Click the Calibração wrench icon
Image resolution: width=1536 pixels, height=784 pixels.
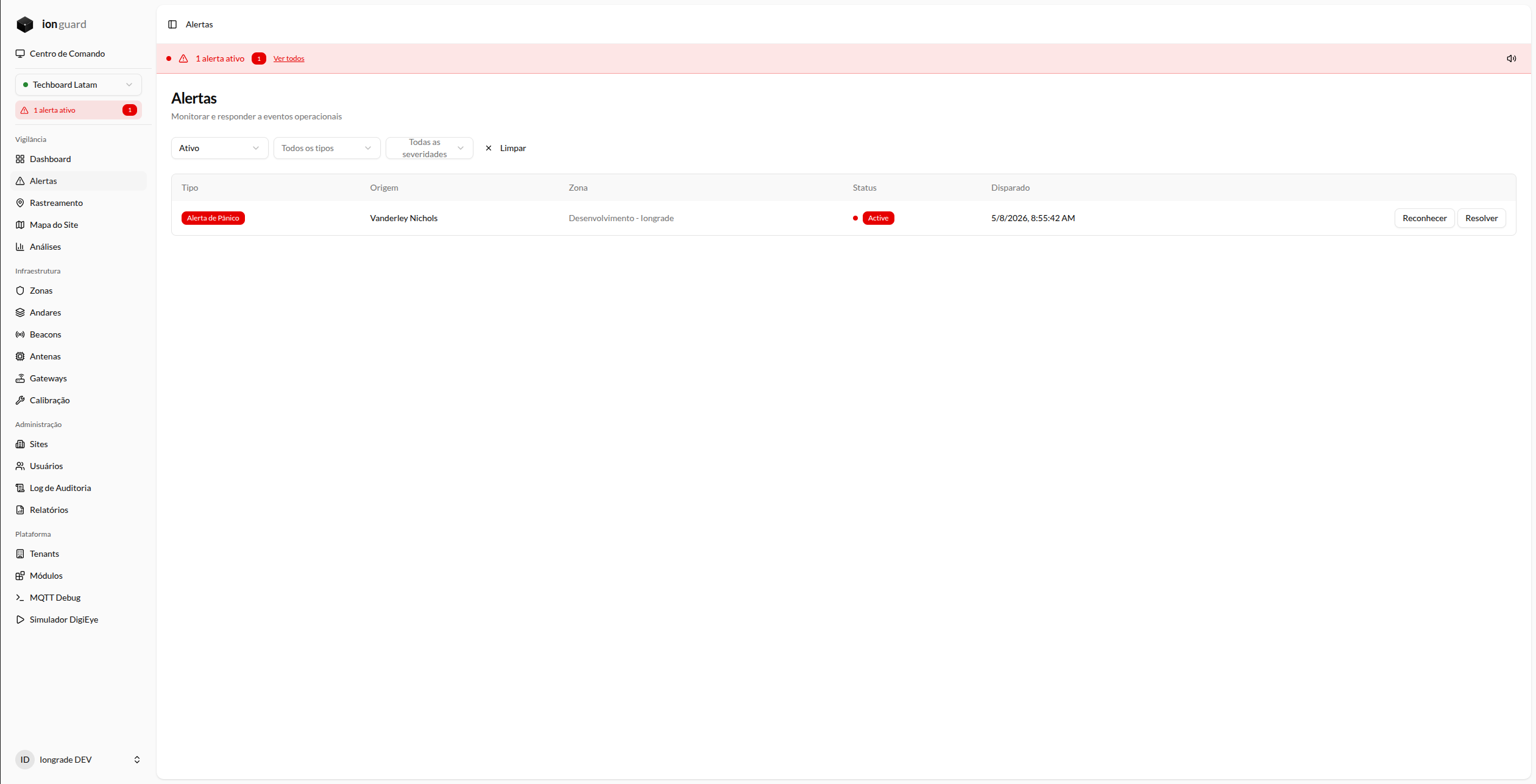[x=20, y=400]
